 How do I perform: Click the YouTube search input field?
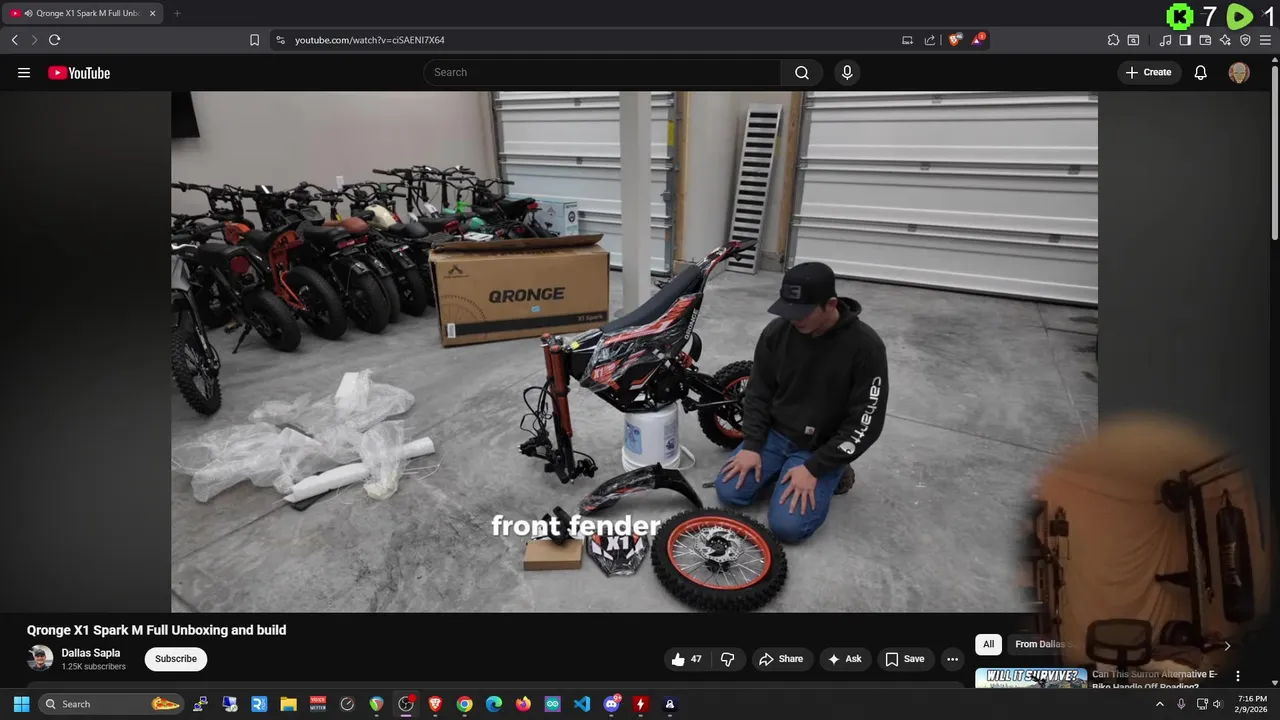(602, 72)
